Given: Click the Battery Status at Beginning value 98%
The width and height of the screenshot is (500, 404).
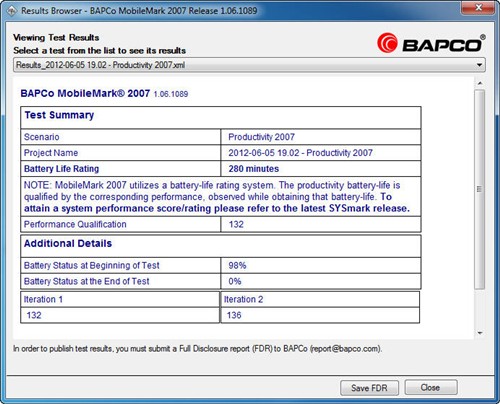Looking at the screenshot, I should click(237, 265).
